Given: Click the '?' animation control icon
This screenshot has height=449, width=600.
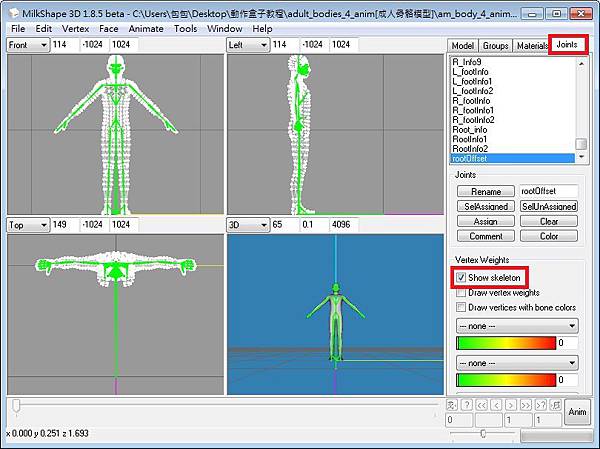Looking at the screenshot, I should (467, 405).
